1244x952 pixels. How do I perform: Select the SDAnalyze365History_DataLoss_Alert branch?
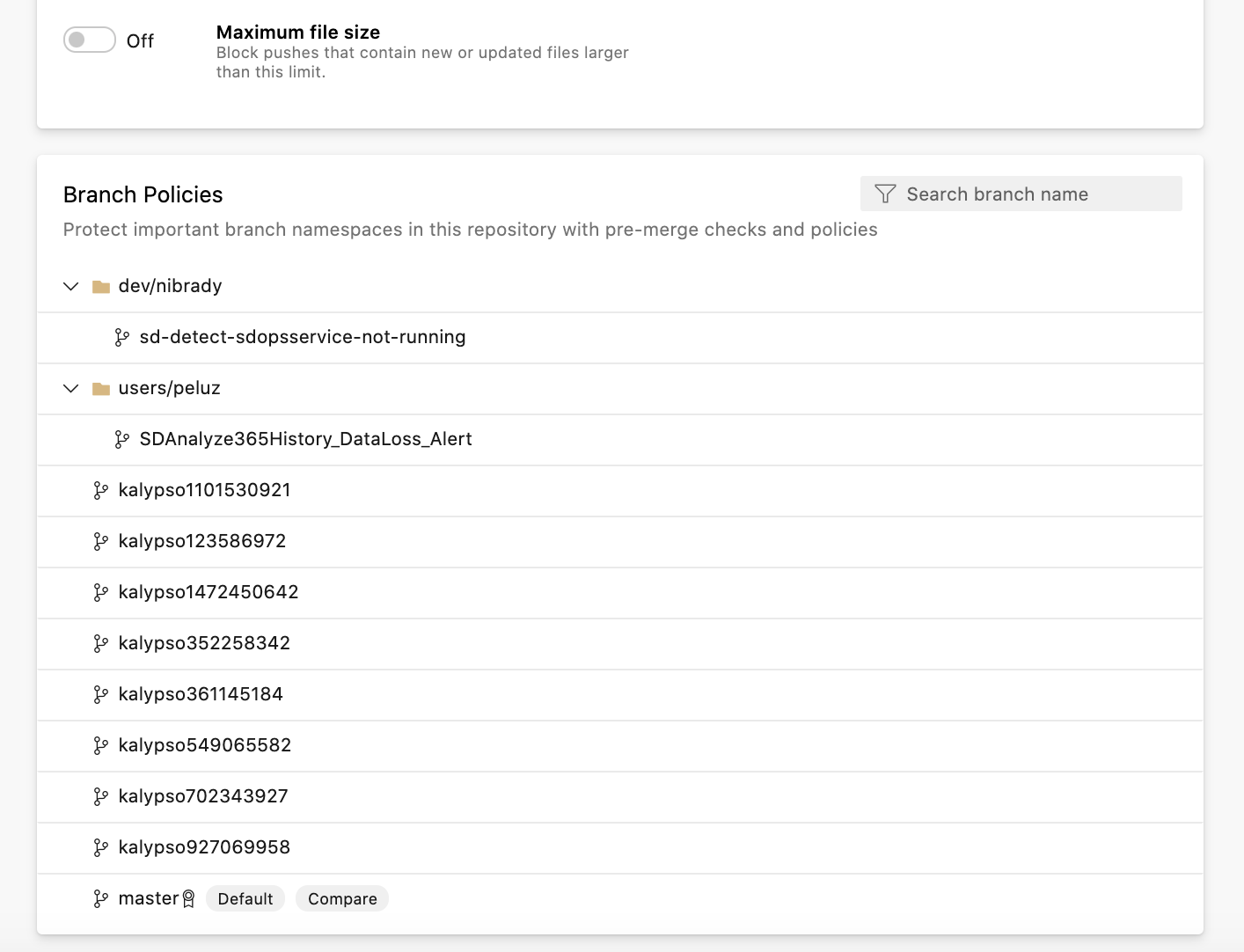coord(304,438)
